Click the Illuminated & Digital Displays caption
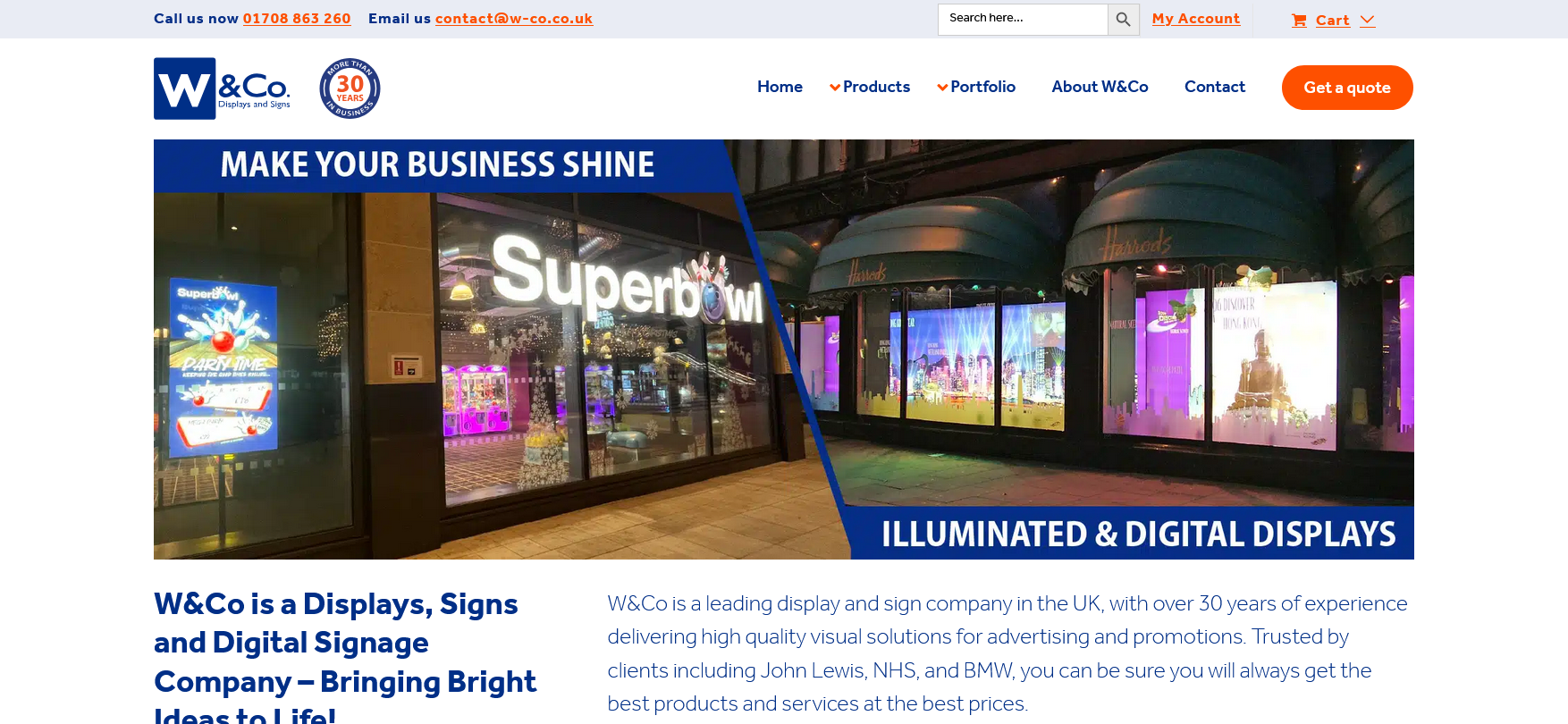 pos(1138,534)
